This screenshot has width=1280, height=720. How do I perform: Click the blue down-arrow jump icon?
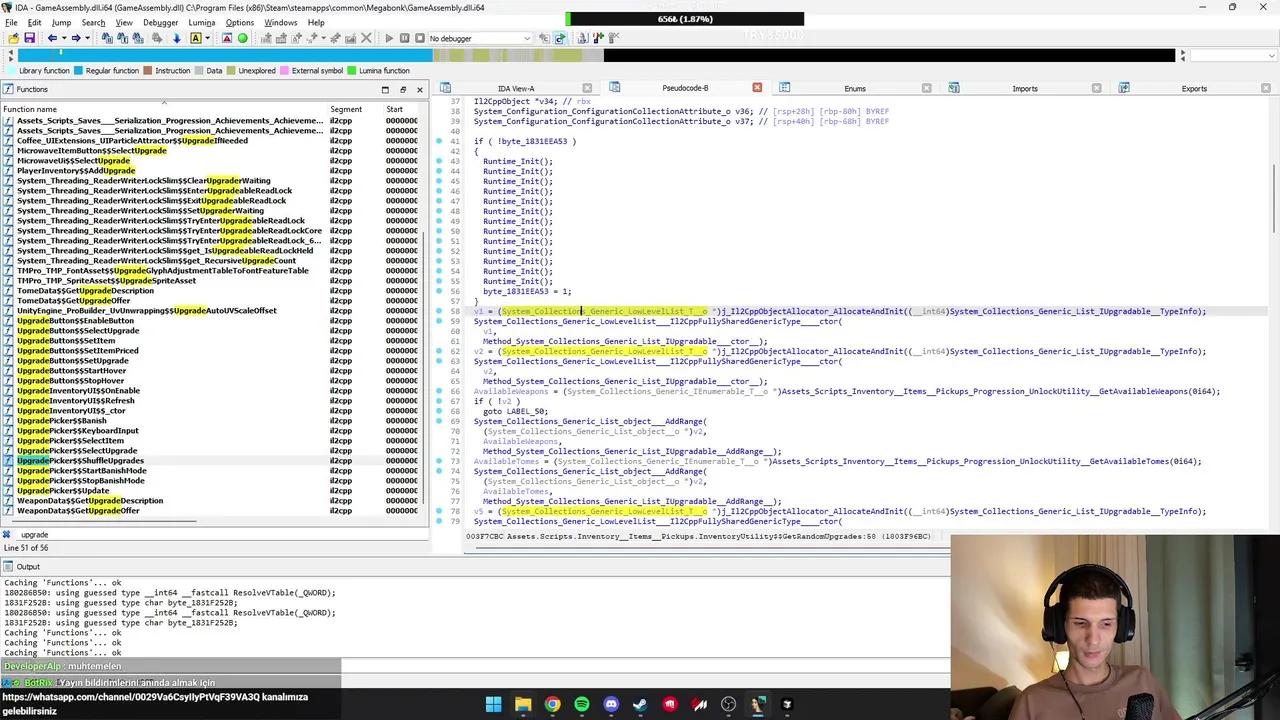click(x=176, y=38)
